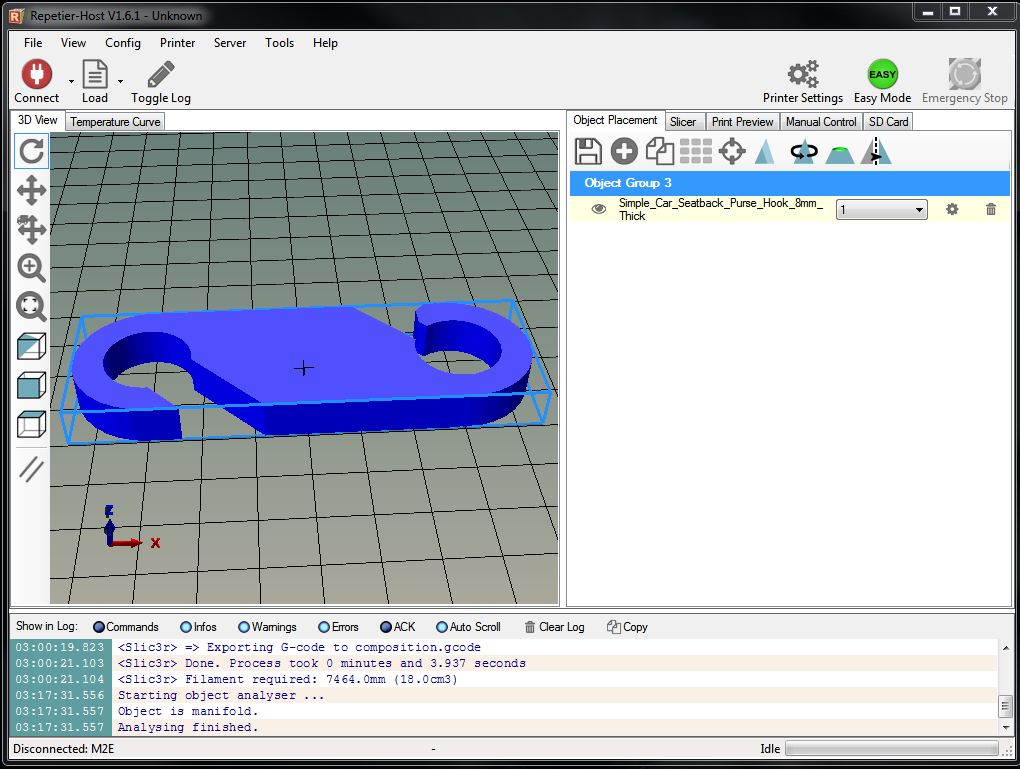This screenshot has width=1020, height=769.
Task: Click Add Object plus icon
Action: [x=624, y=151]
